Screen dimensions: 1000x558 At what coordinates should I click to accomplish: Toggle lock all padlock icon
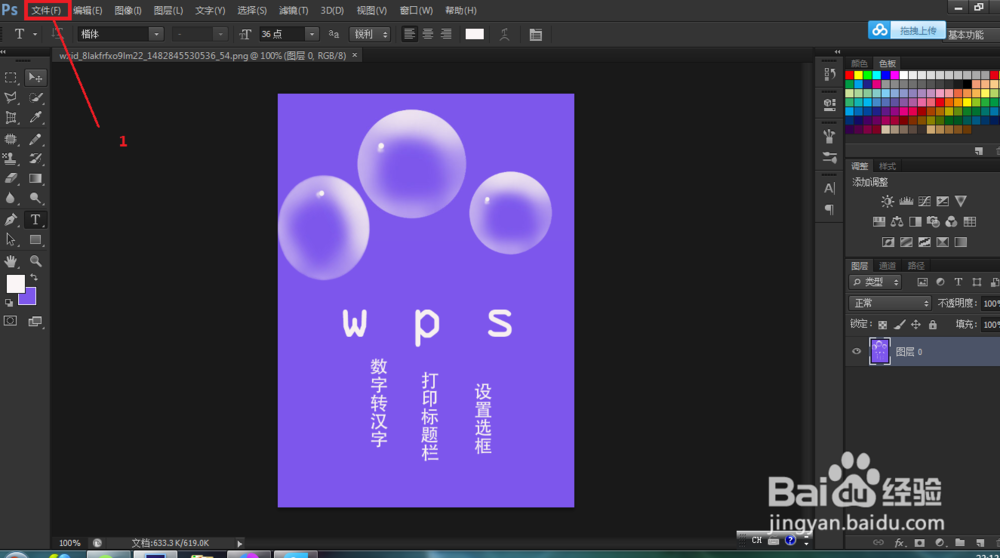point(933,325)
